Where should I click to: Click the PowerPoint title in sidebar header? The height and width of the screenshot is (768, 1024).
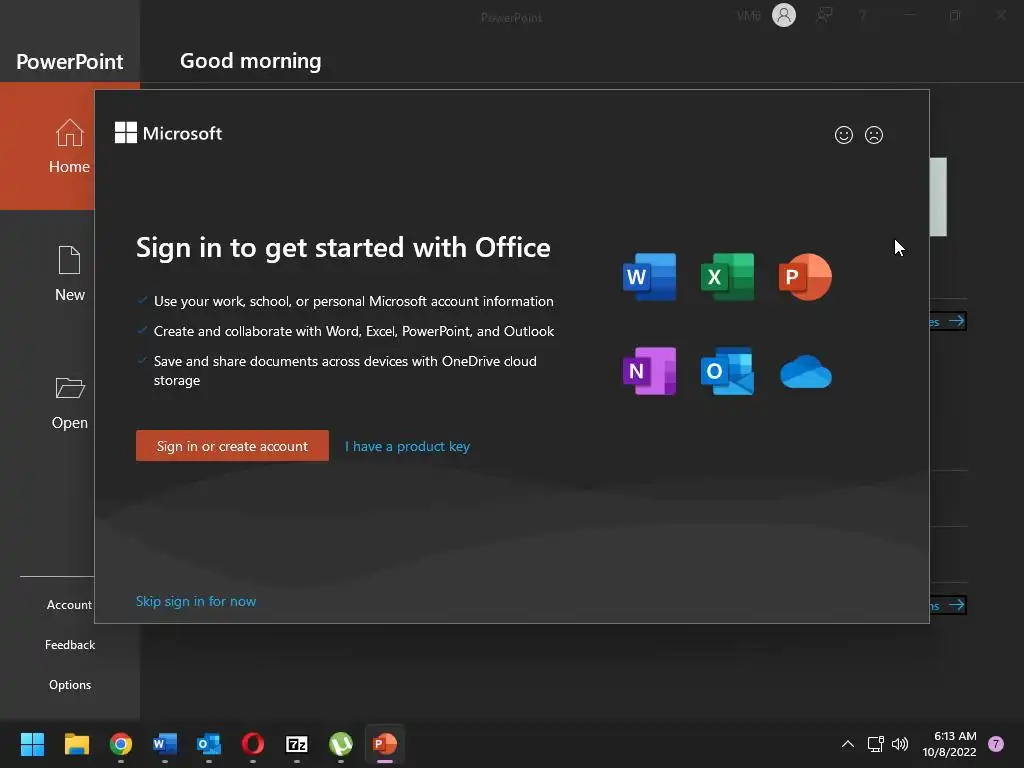[70, 61]
